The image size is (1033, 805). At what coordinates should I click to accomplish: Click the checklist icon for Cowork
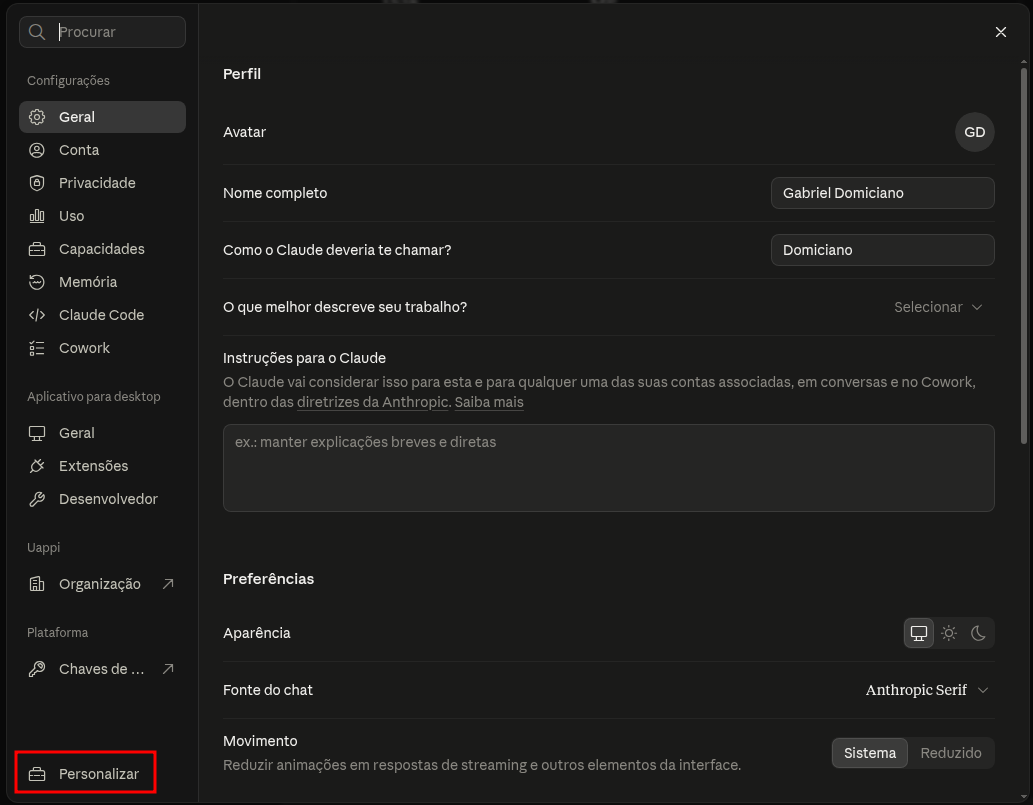(37, 348)
